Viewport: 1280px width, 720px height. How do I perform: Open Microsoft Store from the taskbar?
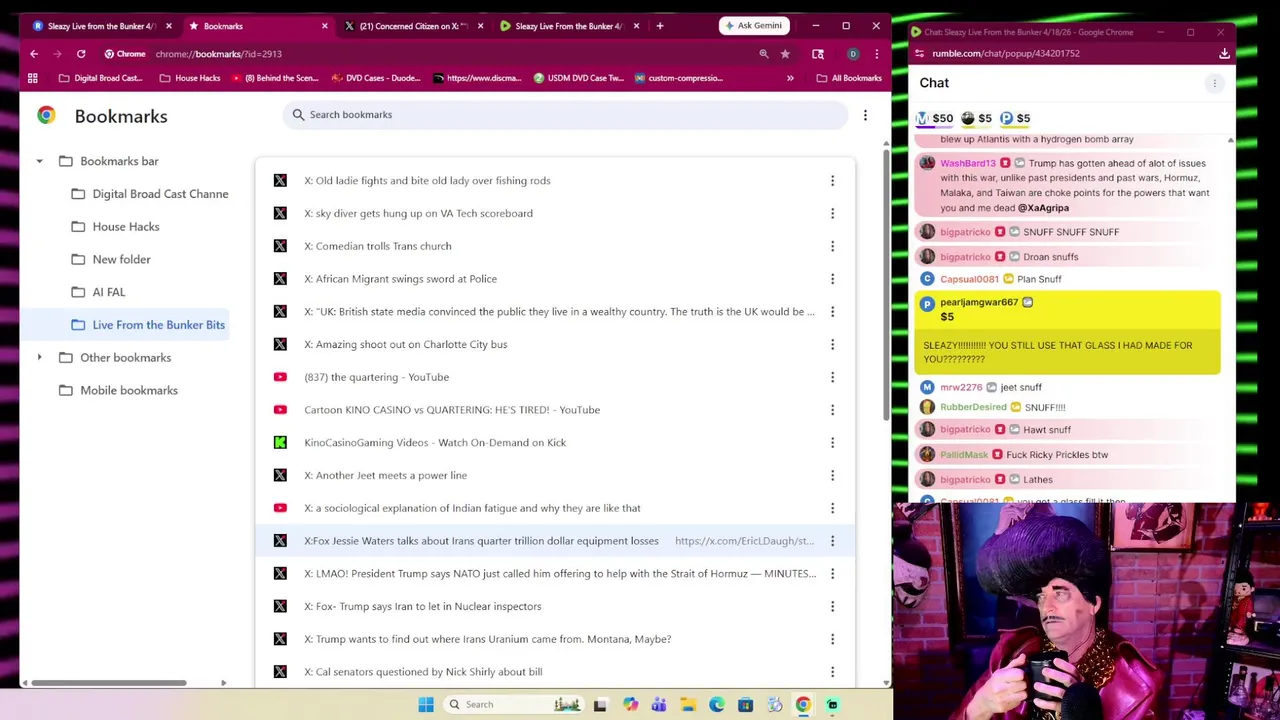click(x=745, y=705)
